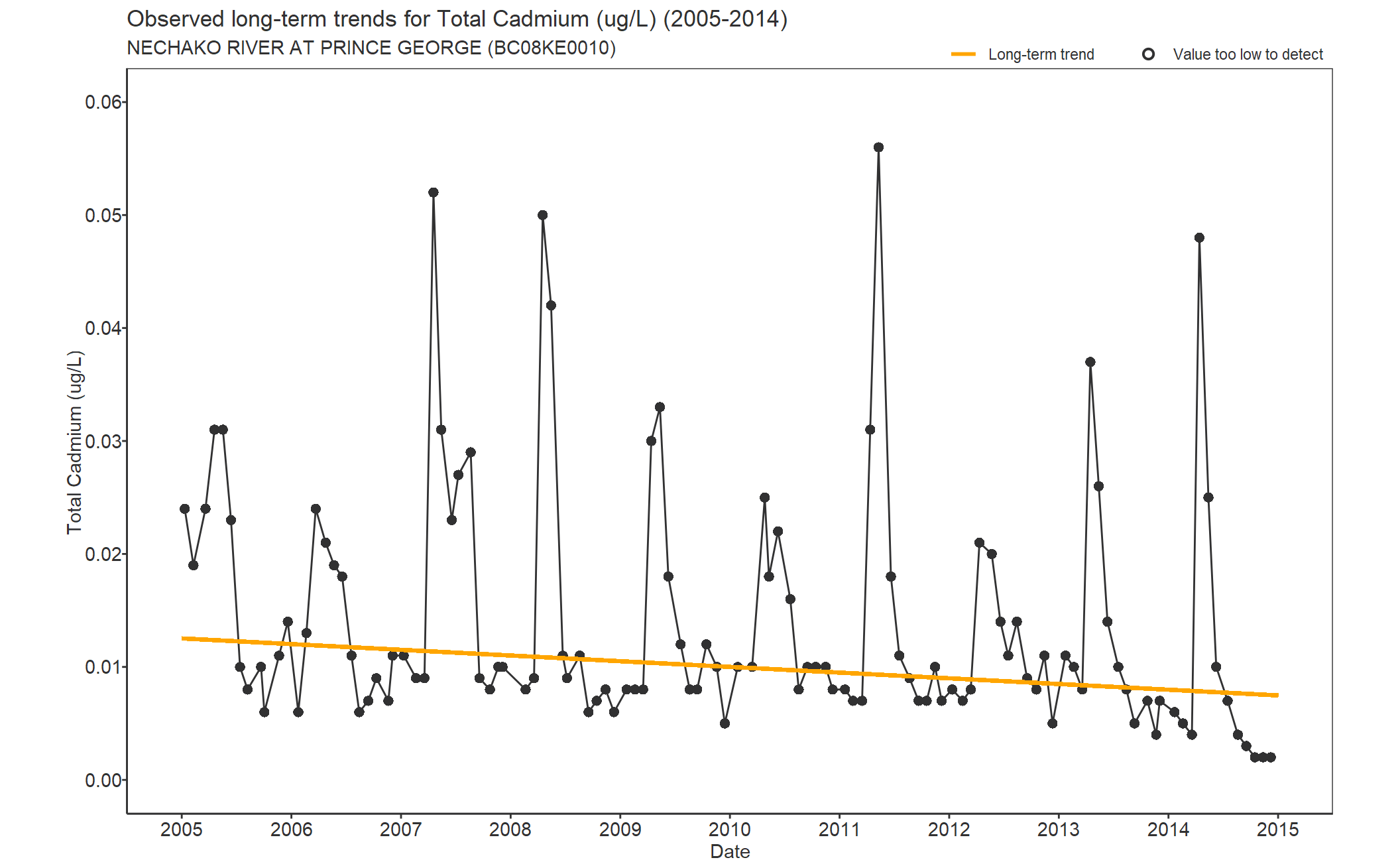Click the 2005 x-axis tick label

pyautogui.click(x=182, y=830)
